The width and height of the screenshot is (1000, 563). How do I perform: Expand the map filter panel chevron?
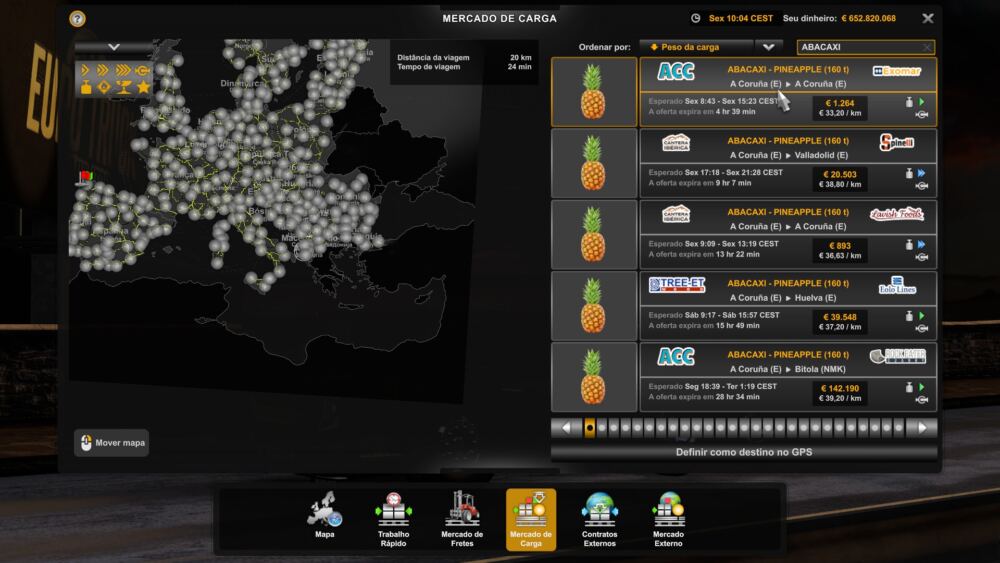click(x=114, y=47)
